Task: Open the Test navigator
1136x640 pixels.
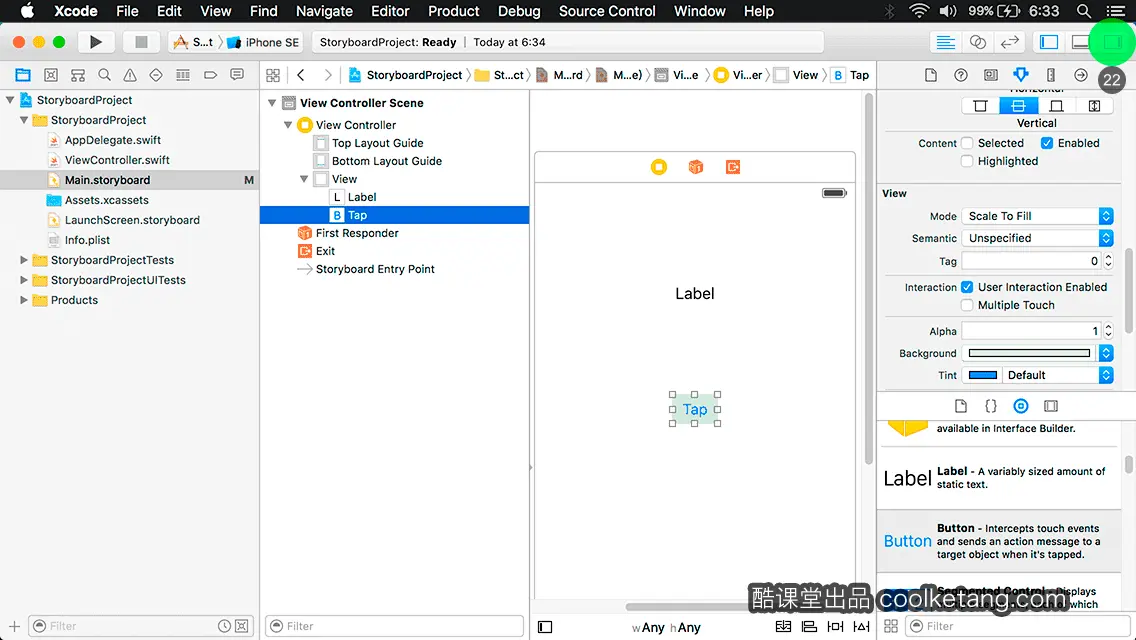Action: click(x=156, y=75)
